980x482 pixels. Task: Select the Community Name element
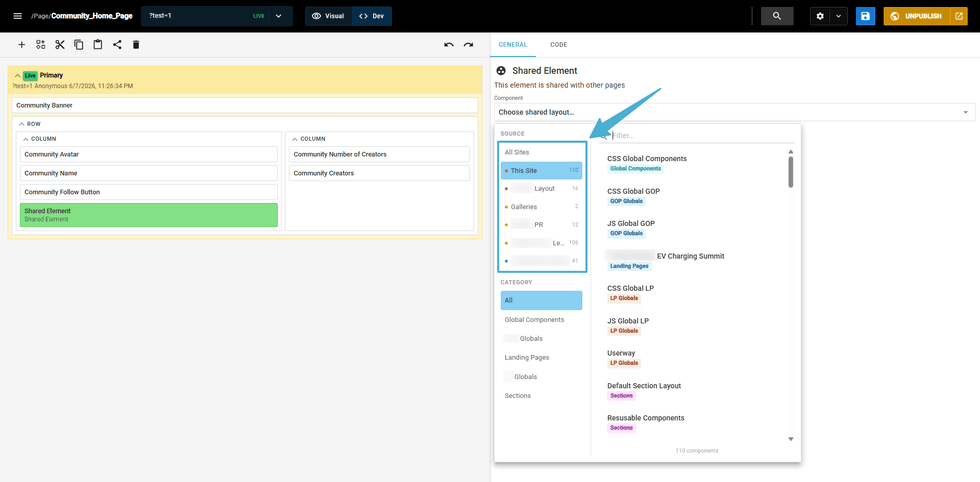coord(149,173)
